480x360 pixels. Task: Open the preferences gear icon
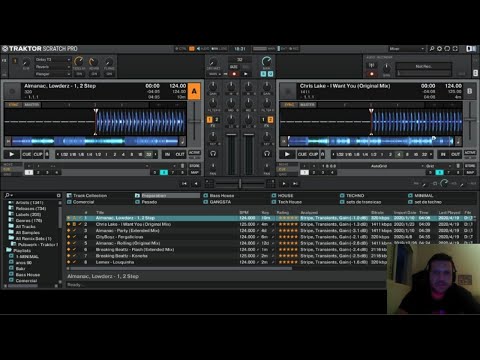pyautogui.click(x=440, y=49)
